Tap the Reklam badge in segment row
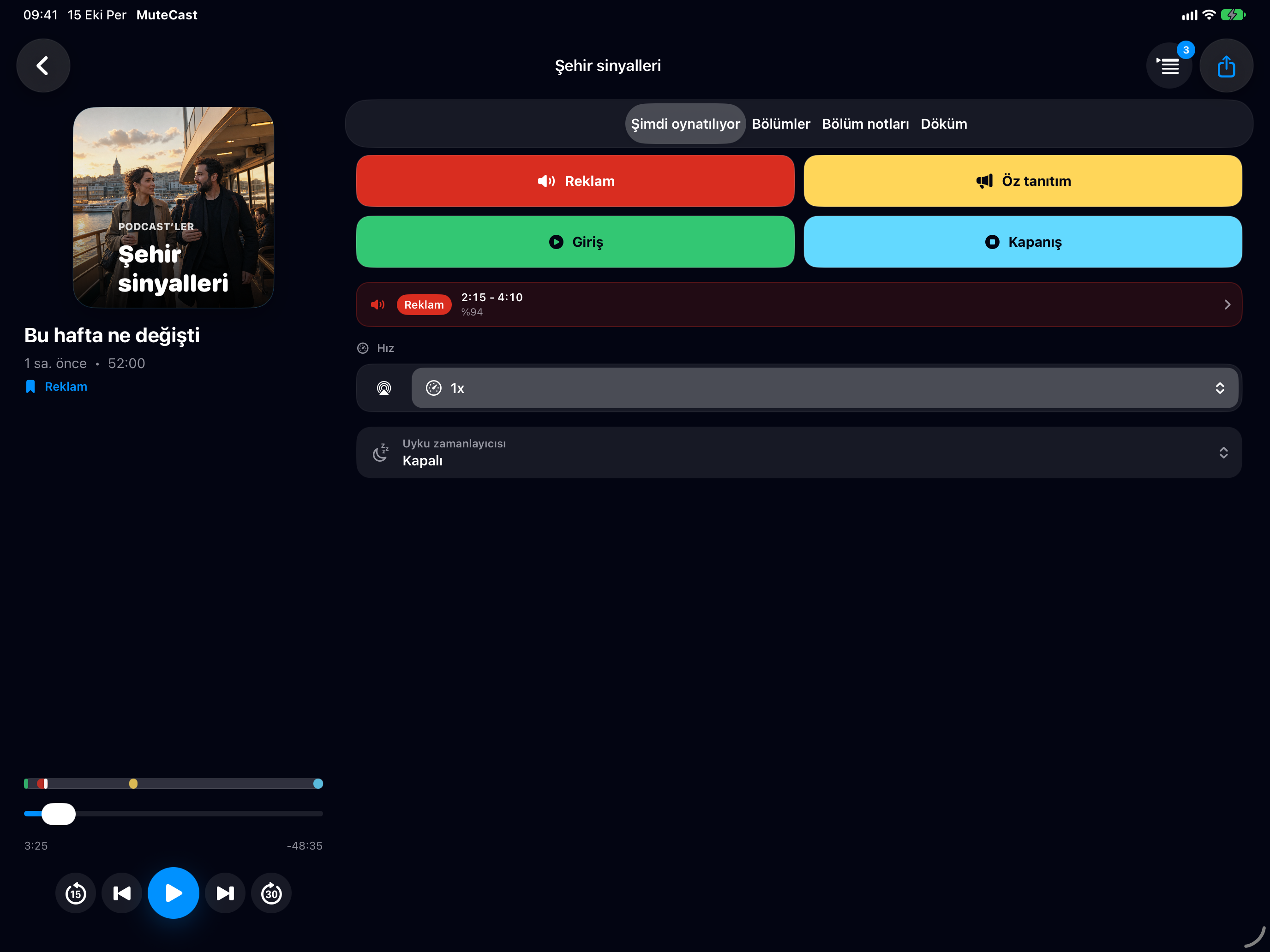1270x952 pixels. point(424,305)
